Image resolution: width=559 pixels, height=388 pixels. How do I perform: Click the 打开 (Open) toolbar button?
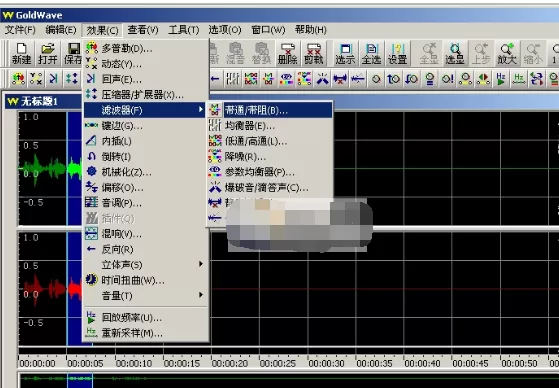pos(47,53)
